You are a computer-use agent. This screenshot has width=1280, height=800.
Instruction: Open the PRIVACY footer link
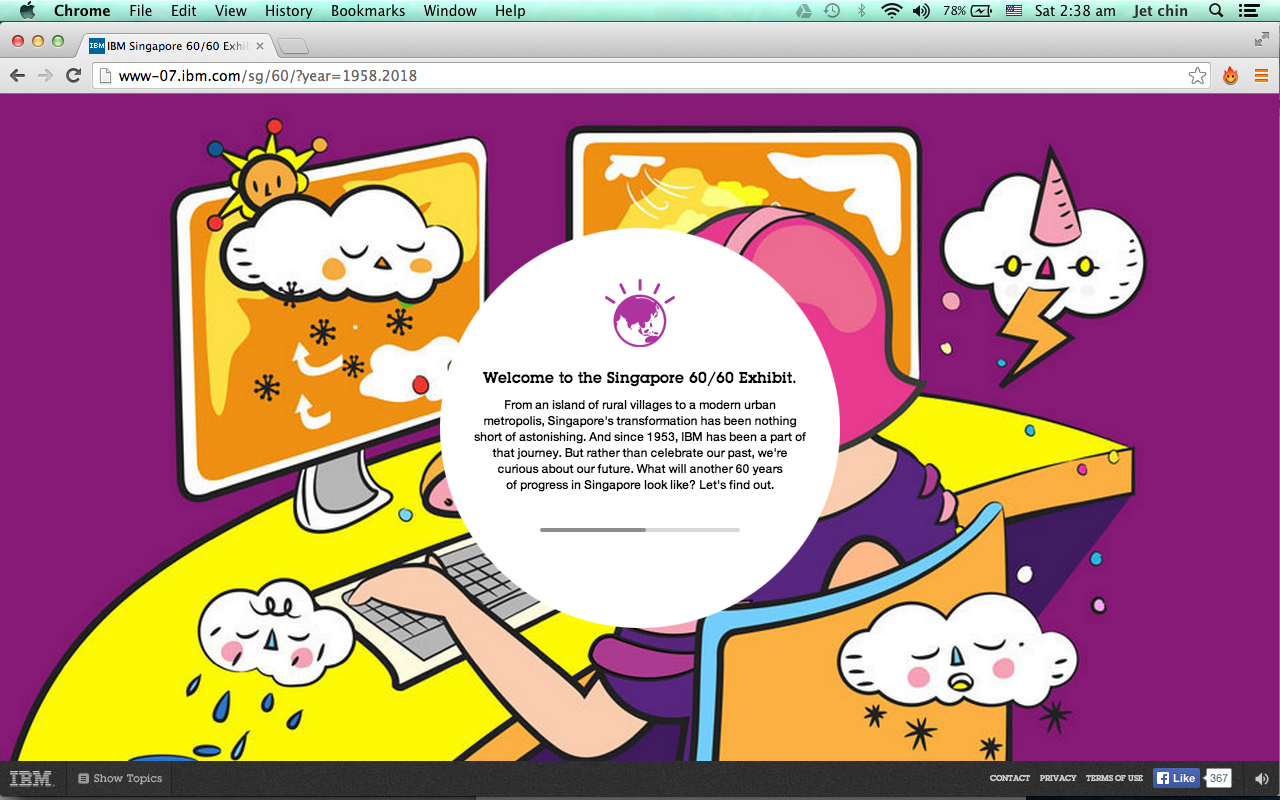pyautogui.click(x=1058, y=778)
